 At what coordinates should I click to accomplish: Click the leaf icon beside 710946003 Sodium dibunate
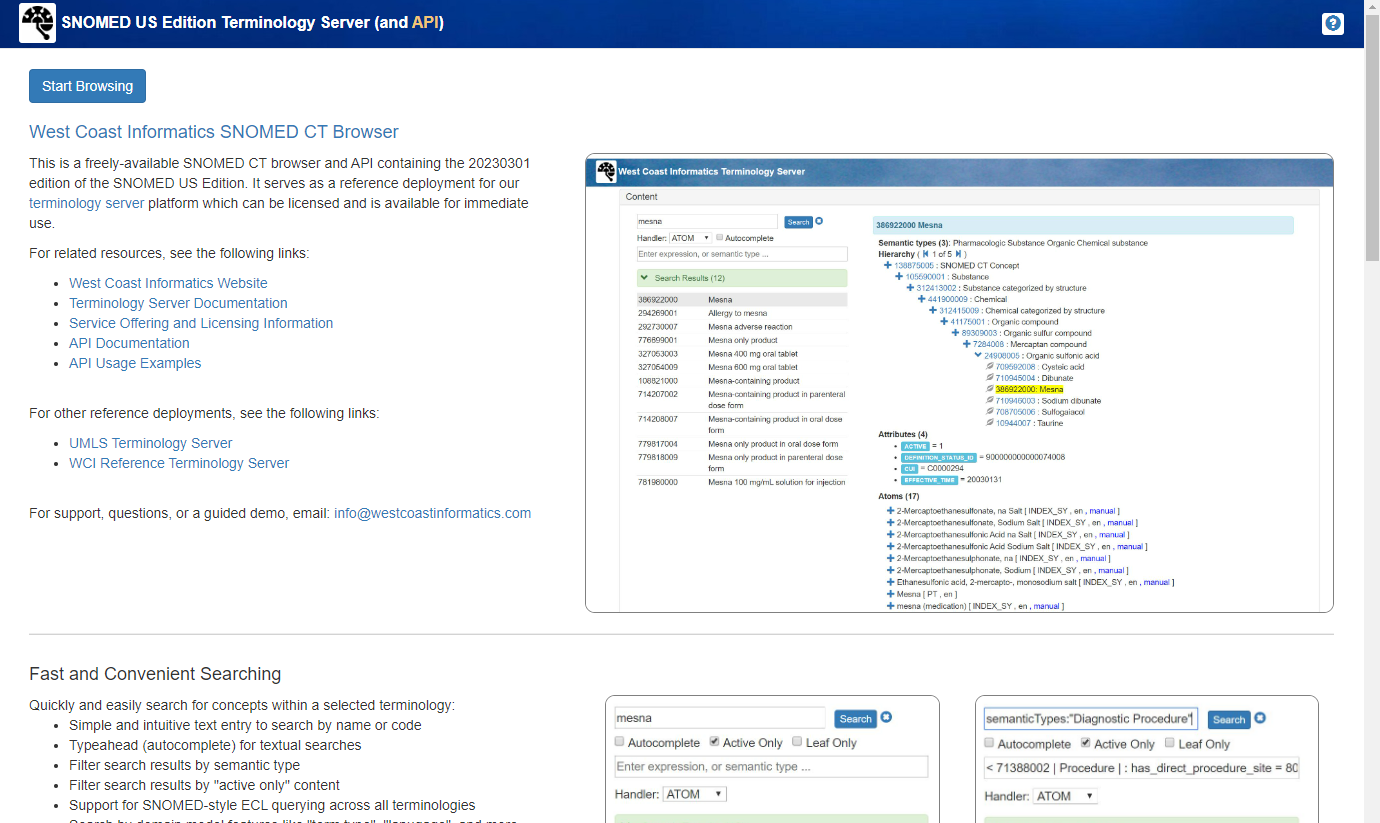tap(989, 400)
